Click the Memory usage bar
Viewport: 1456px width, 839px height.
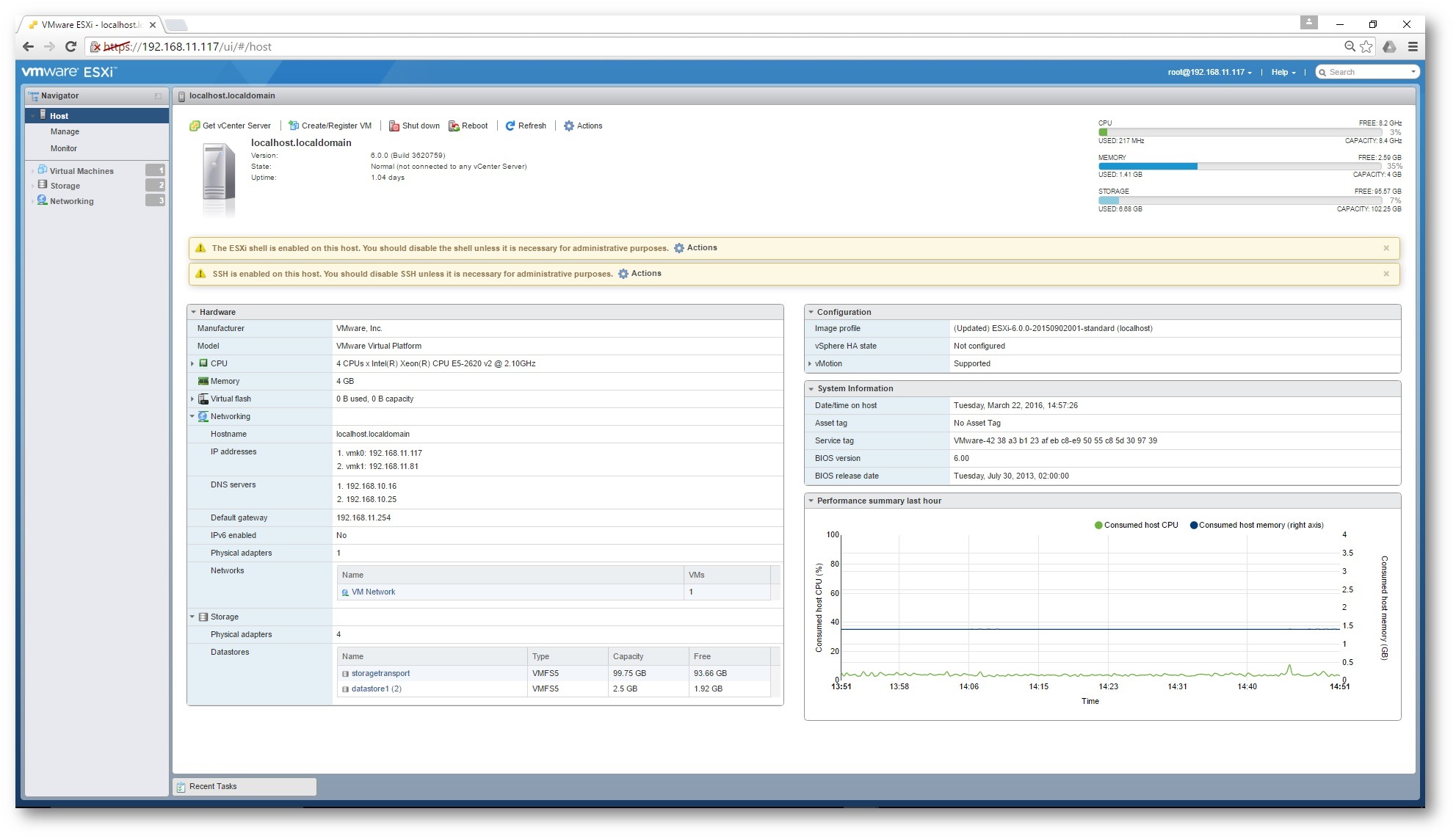[1239, 166]
